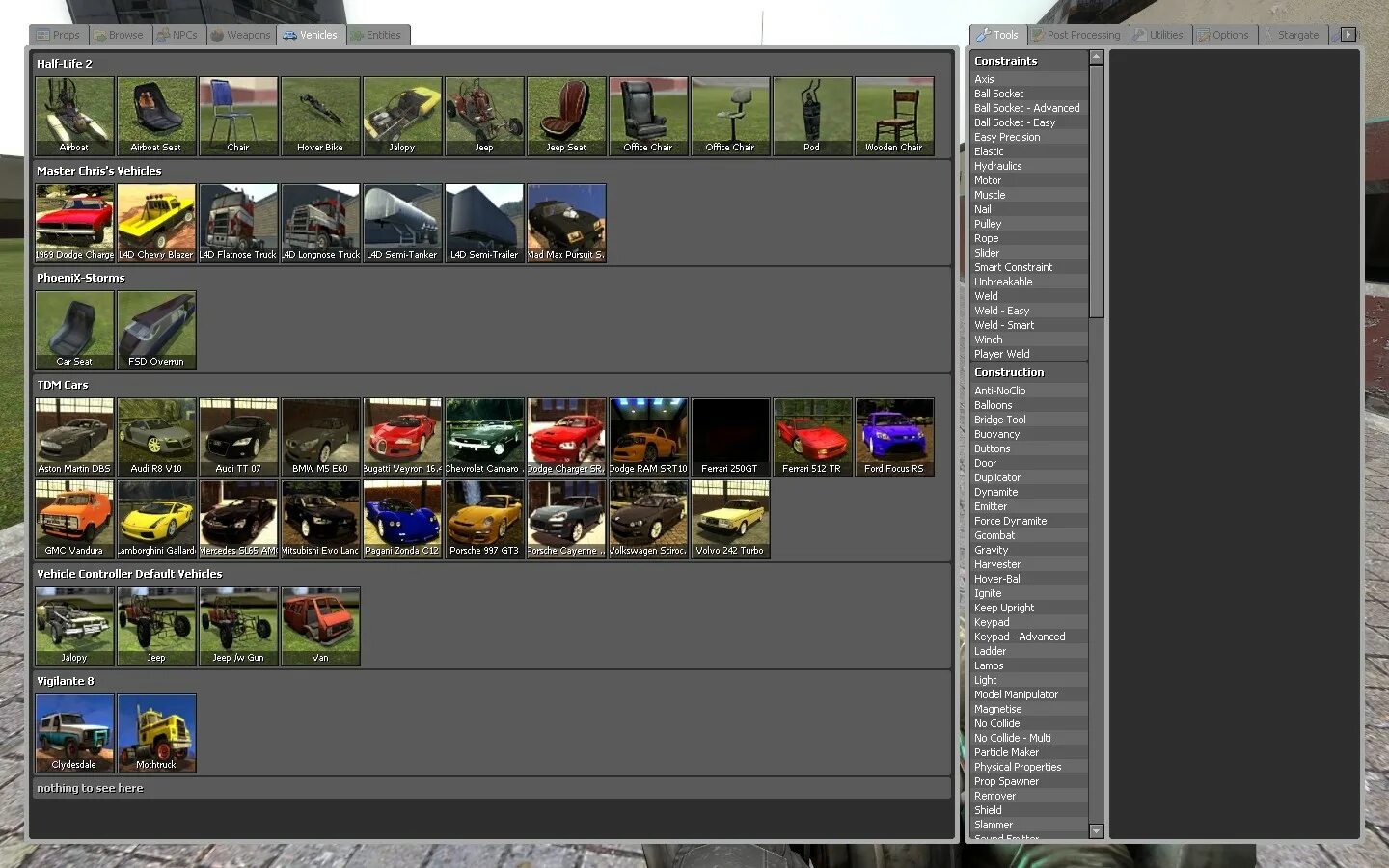This screenshot has height=868, width=1389.
Task: Click the tool list scroll-down arrow
Action: coord(1096,830)
